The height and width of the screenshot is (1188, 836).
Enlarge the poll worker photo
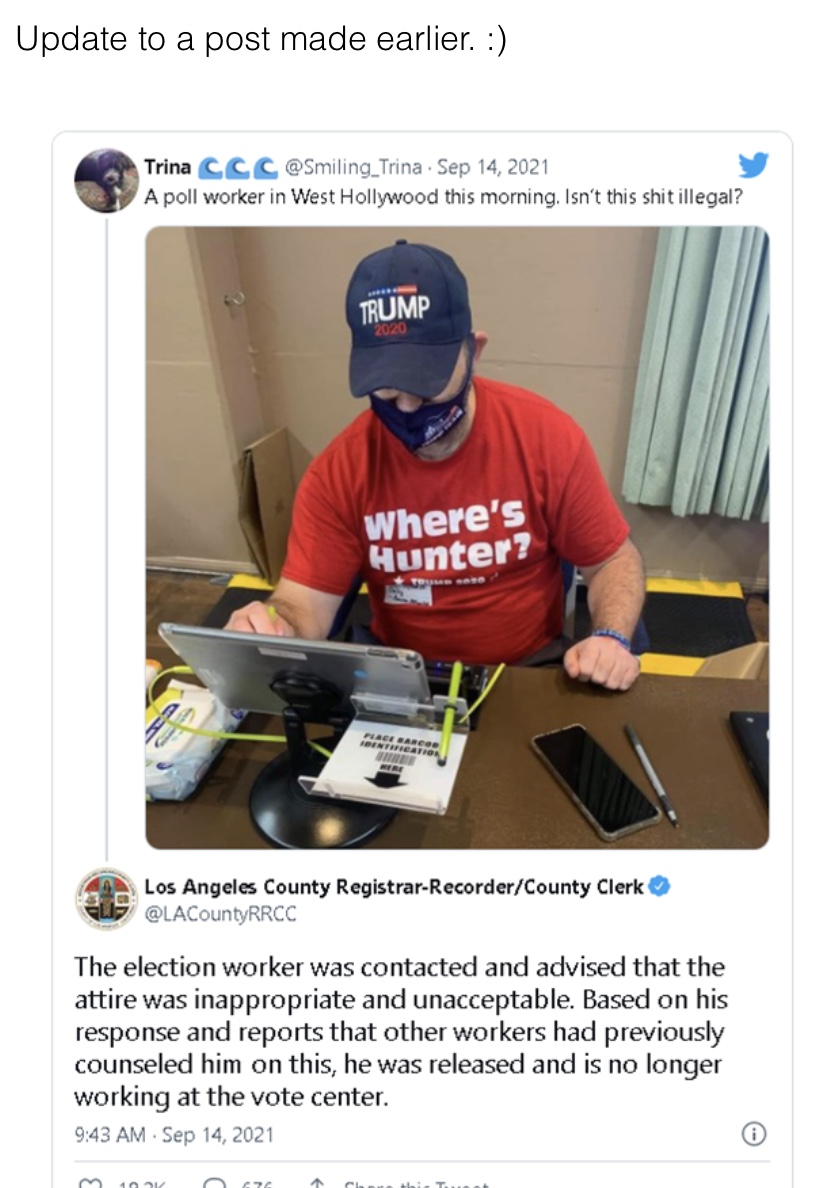pyautogui.click(x=457, y=537)
